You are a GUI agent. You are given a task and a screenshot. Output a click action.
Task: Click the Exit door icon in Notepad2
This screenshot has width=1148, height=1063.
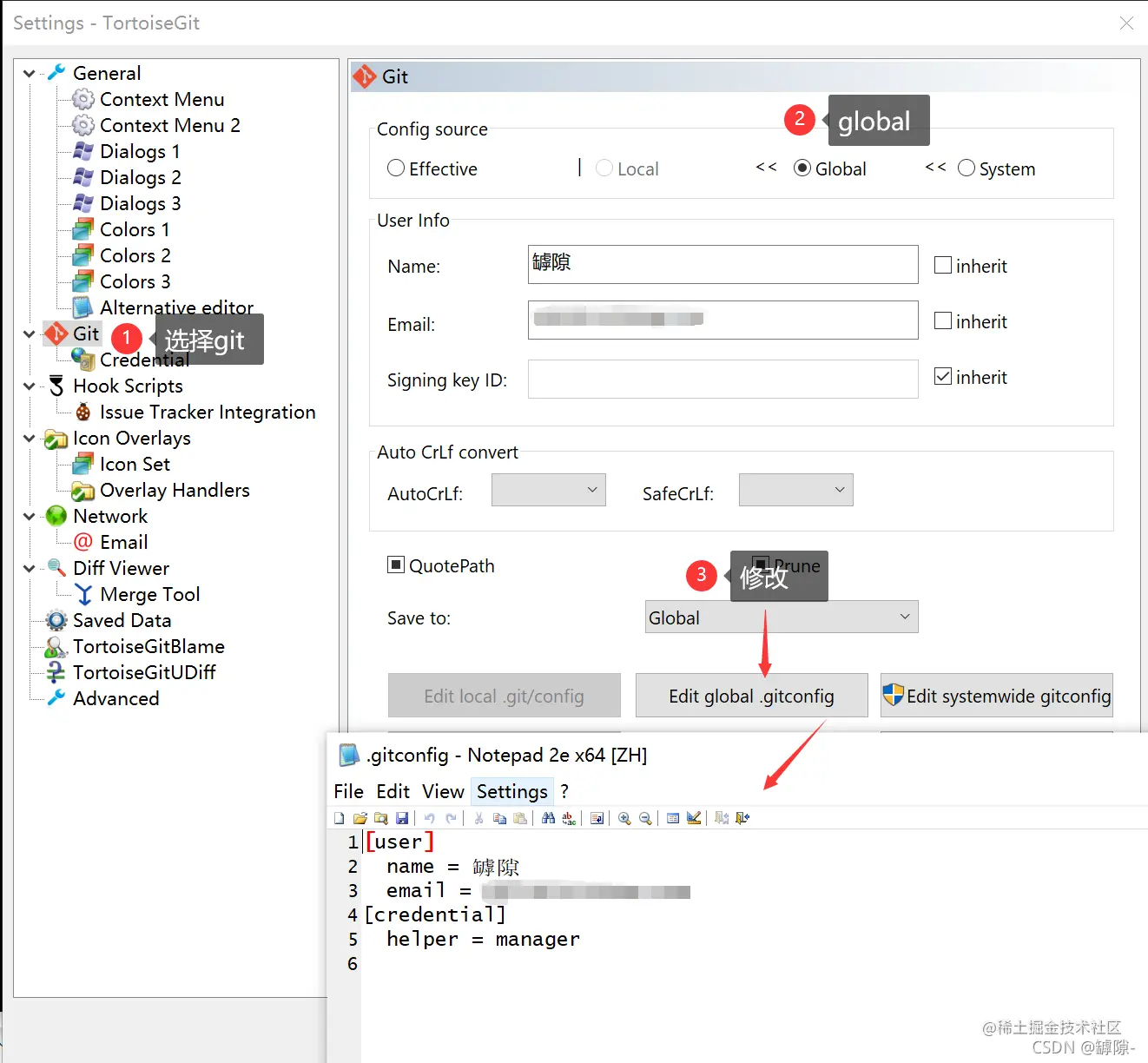(x=742, y=818)
